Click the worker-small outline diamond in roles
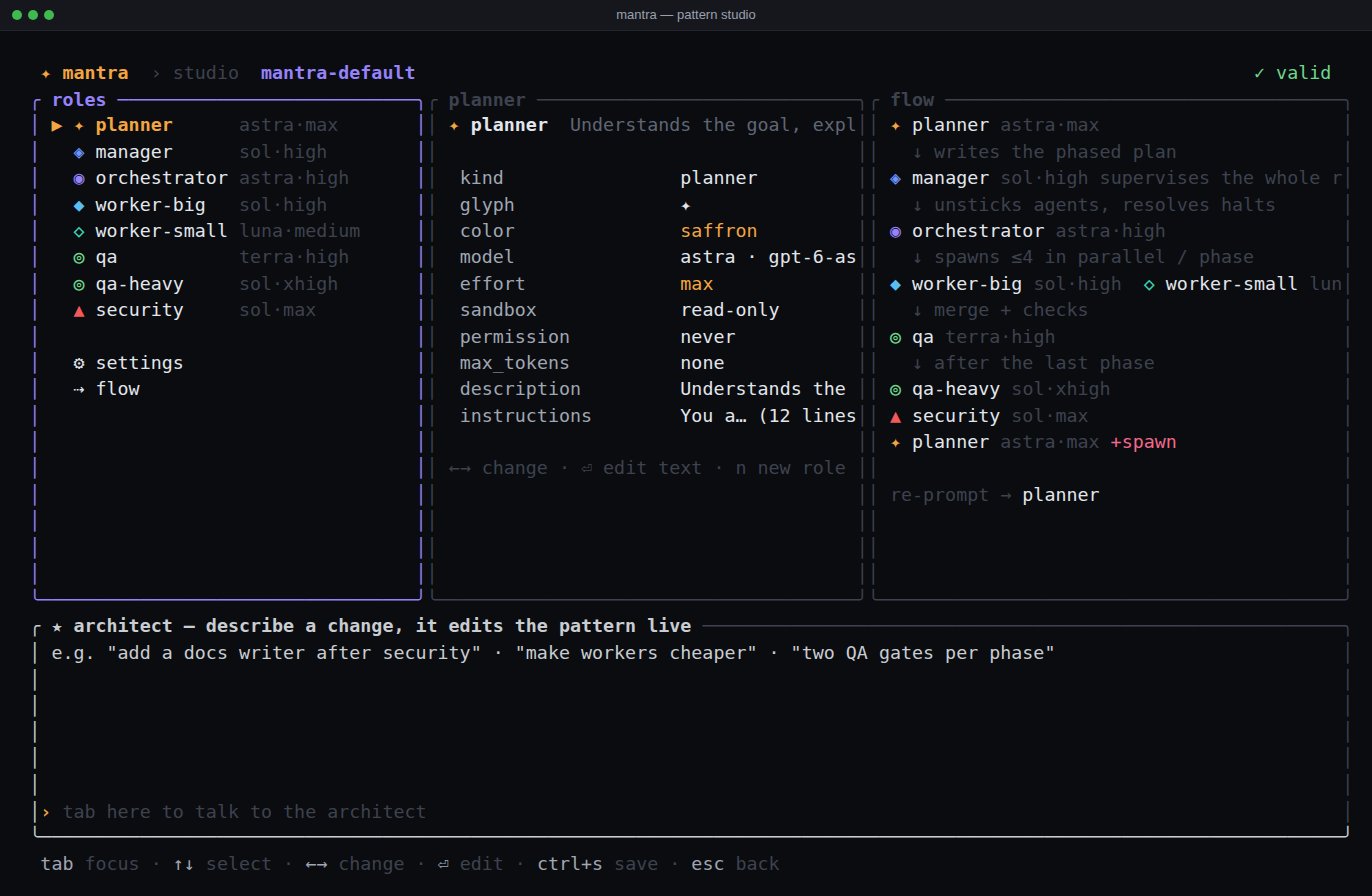This screenshot has width=1372, height=896. pyautogui.click(x=79, y=231)
